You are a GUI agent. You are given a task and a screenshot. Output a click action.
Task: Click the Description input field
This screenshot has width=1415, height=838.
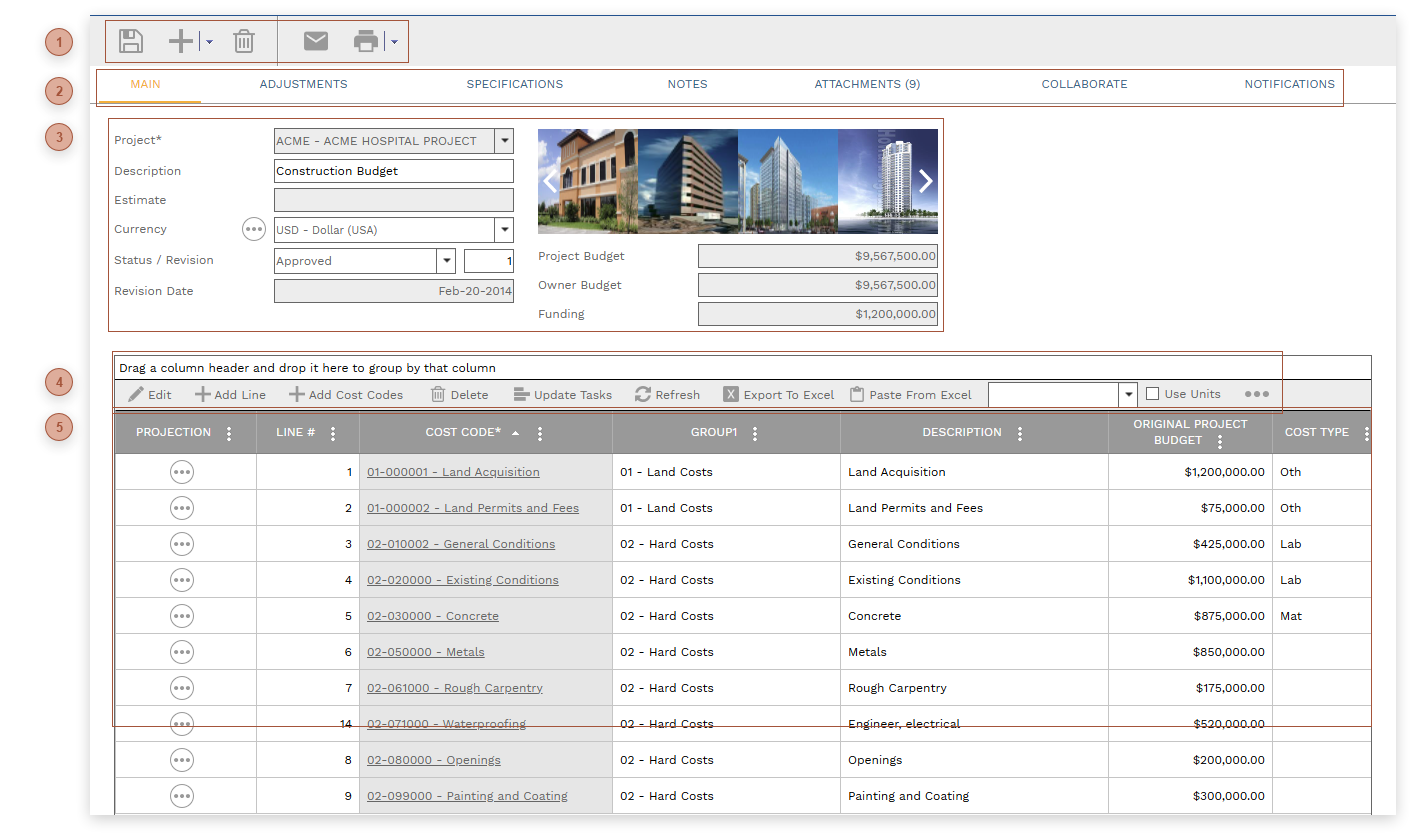pyautogui.click(x=393, y=171)
